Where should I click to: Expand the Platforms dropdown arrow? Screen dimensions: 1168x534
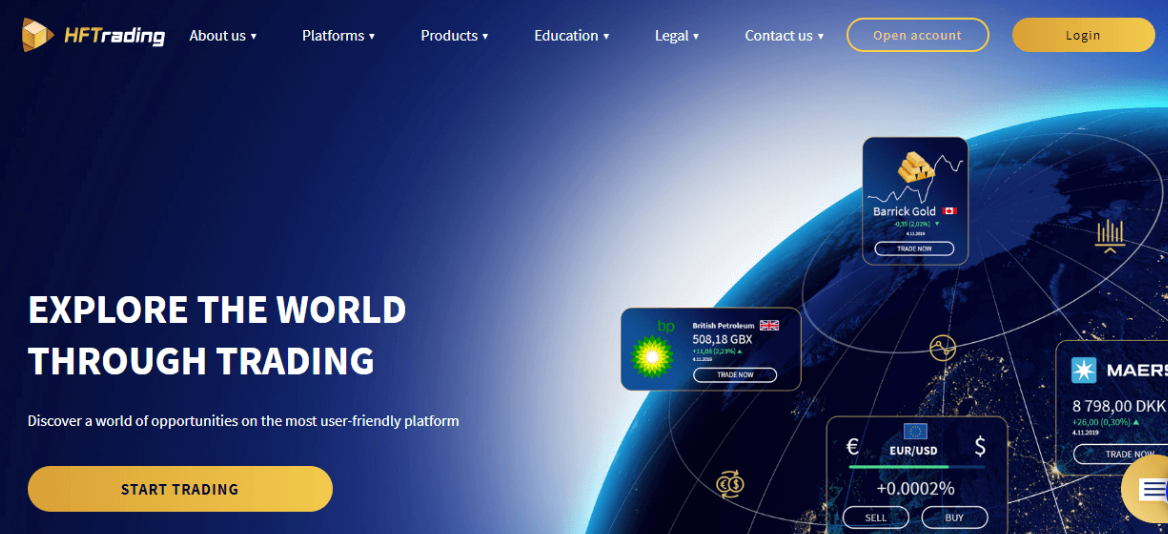pyautogui.click(x=372, y=36)
